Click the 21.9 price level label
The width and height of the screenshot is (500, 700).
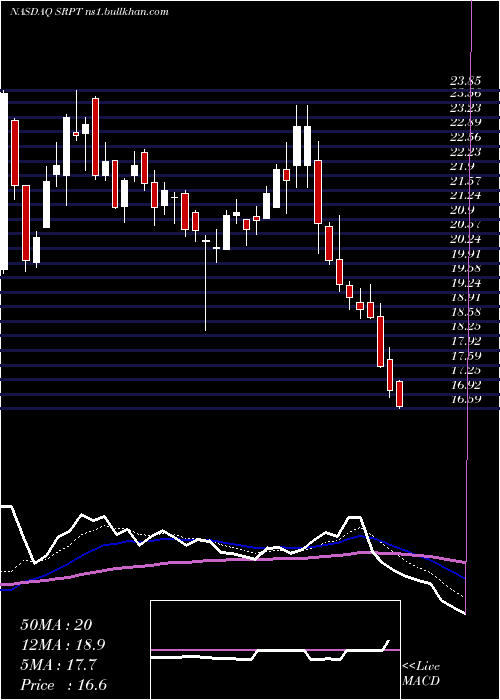click(x=462, y=166)
